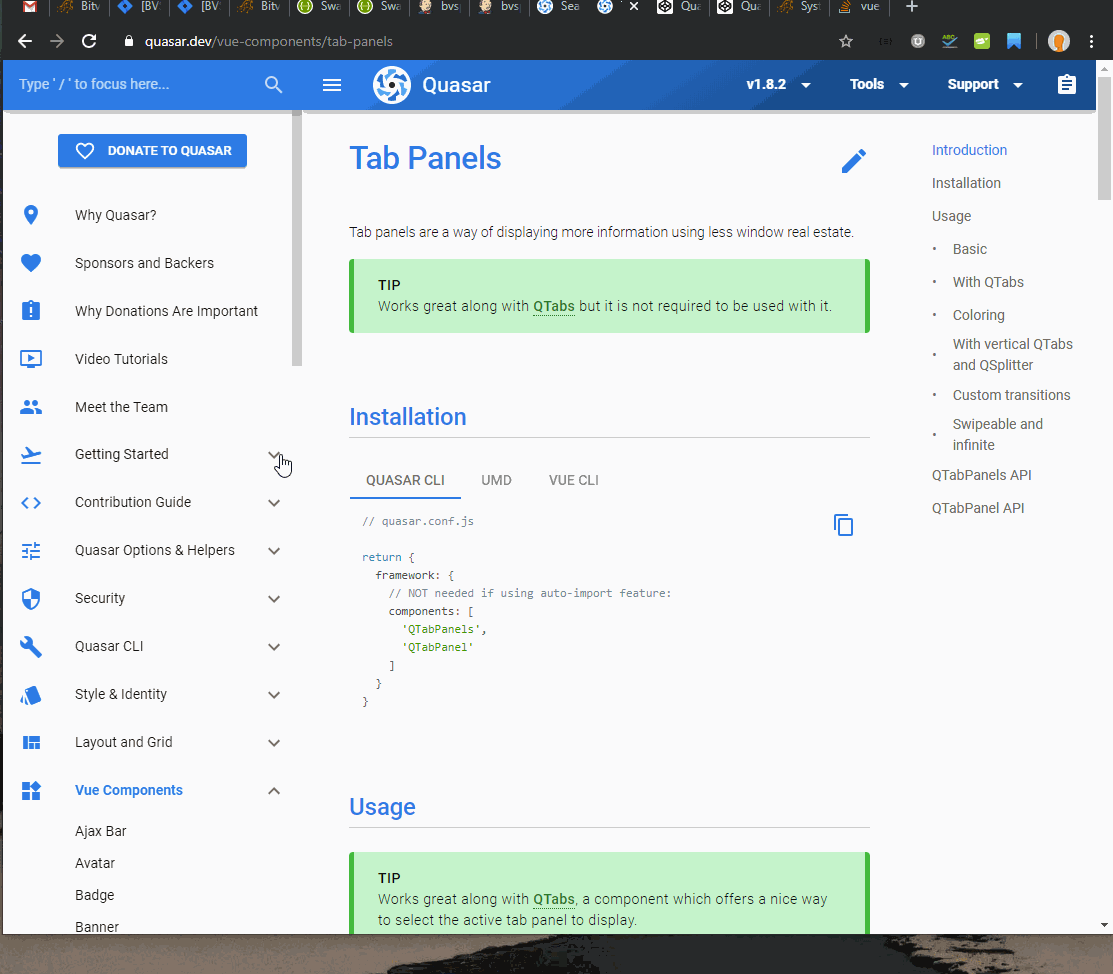Click the Why Donations Are Important icon

[31, 310]
